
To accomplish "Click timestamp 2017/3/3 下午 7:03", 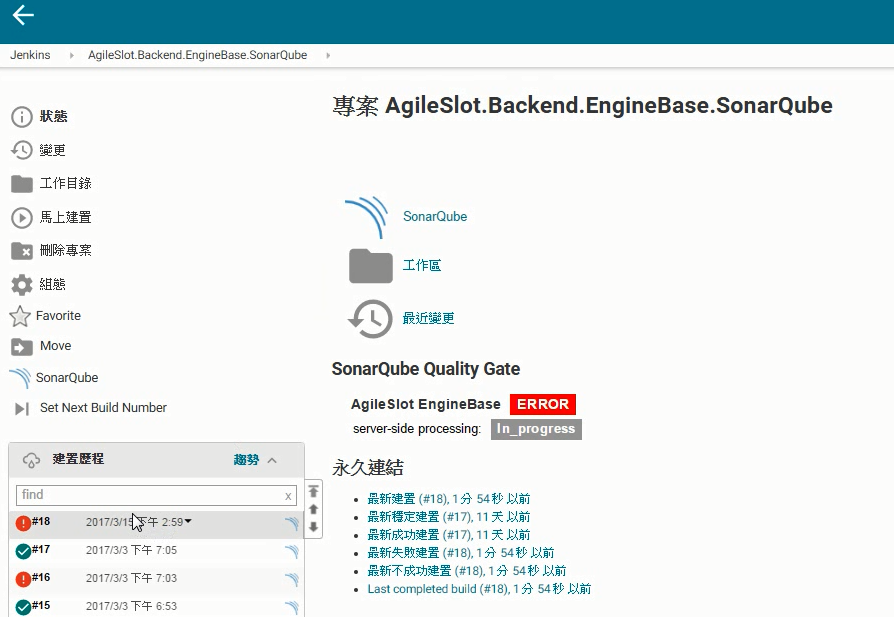I will [x=131, y=579].
